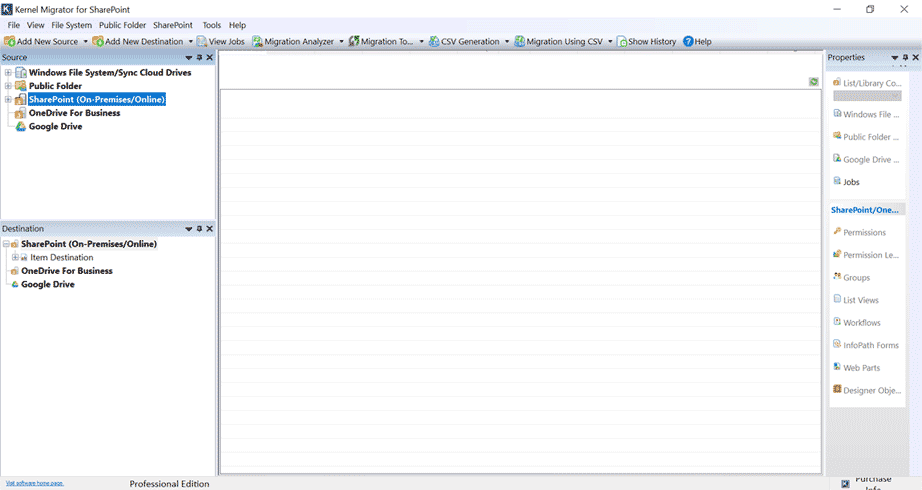Click Public Folder ... in Properties panel
The width and height of the screenshot is (922, 490).
coord(866,136)
